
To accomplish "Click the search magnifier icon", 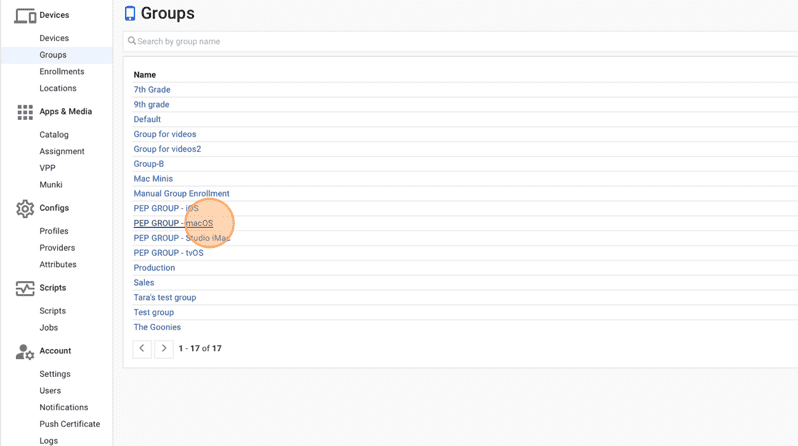I will point(132,41).
